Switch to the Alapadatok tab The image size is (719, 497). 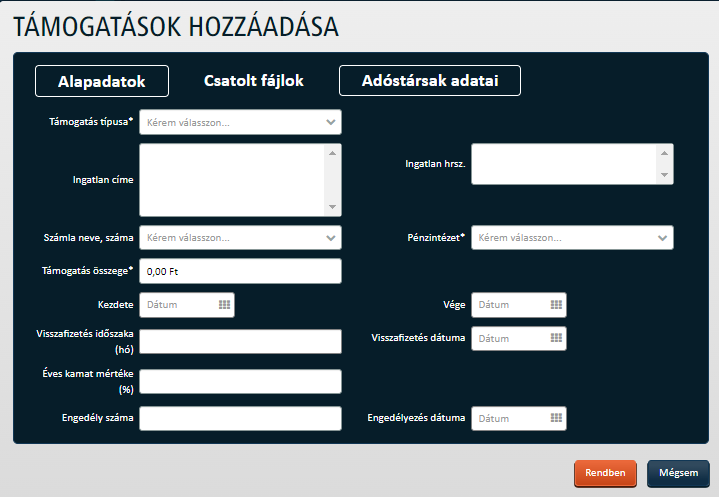102,81
